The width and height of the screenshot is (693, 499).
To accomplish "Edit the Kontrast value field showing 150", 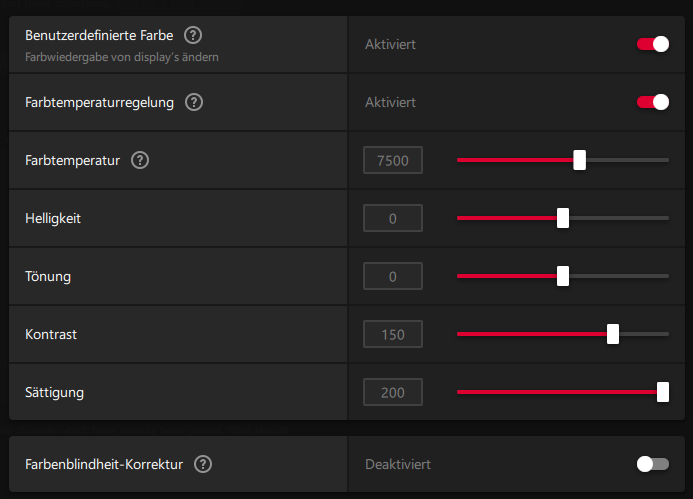I will (x=393, y=334).
